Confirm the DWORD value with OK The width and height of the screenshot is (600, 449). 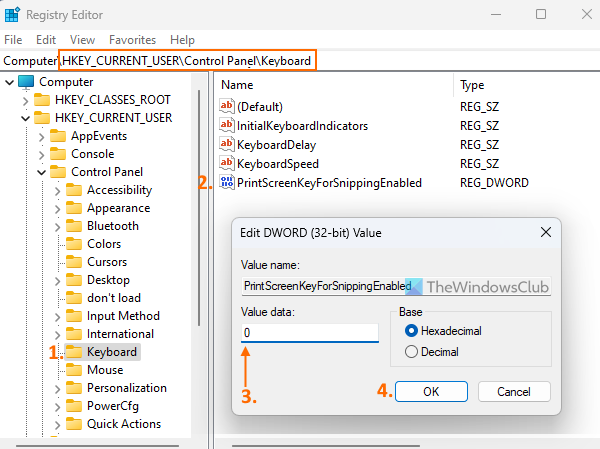(431, 392)
